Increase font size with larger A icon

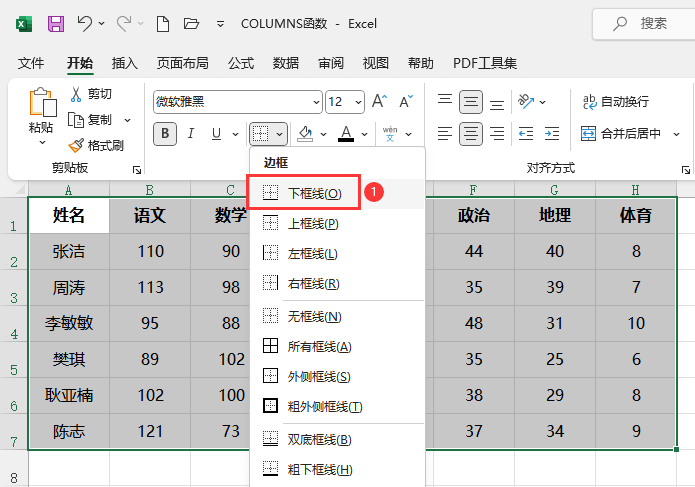point(379,101)
